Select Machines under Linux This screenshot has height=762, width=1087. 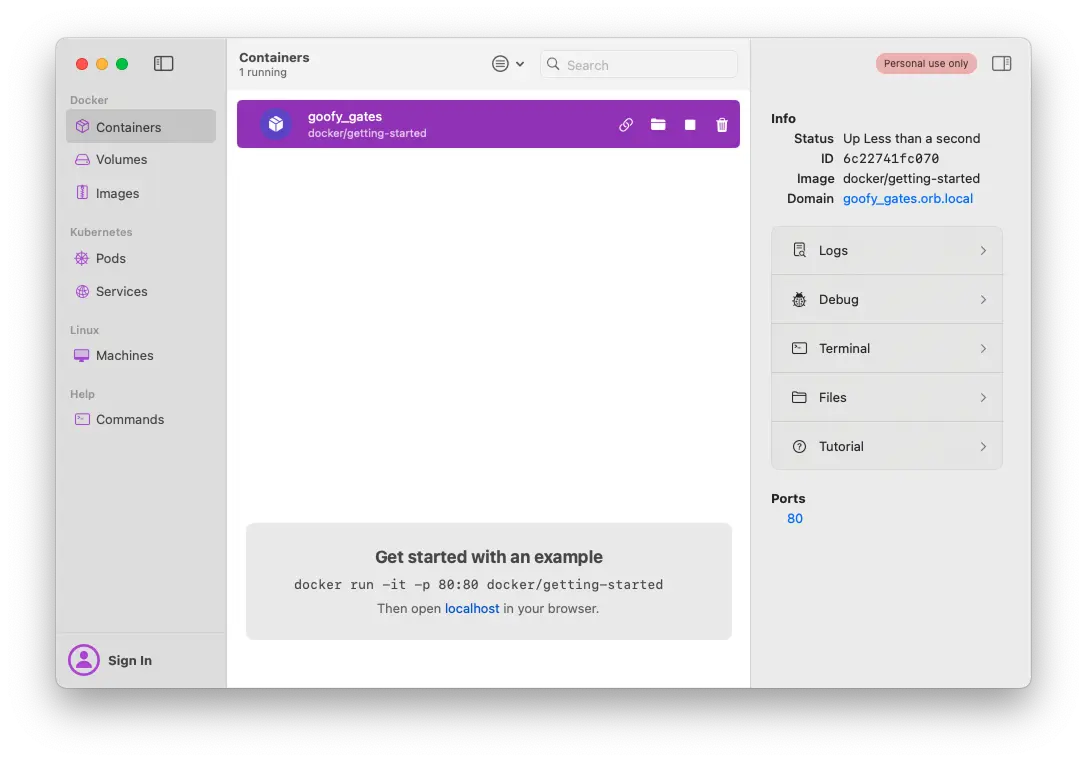point(124,355)
